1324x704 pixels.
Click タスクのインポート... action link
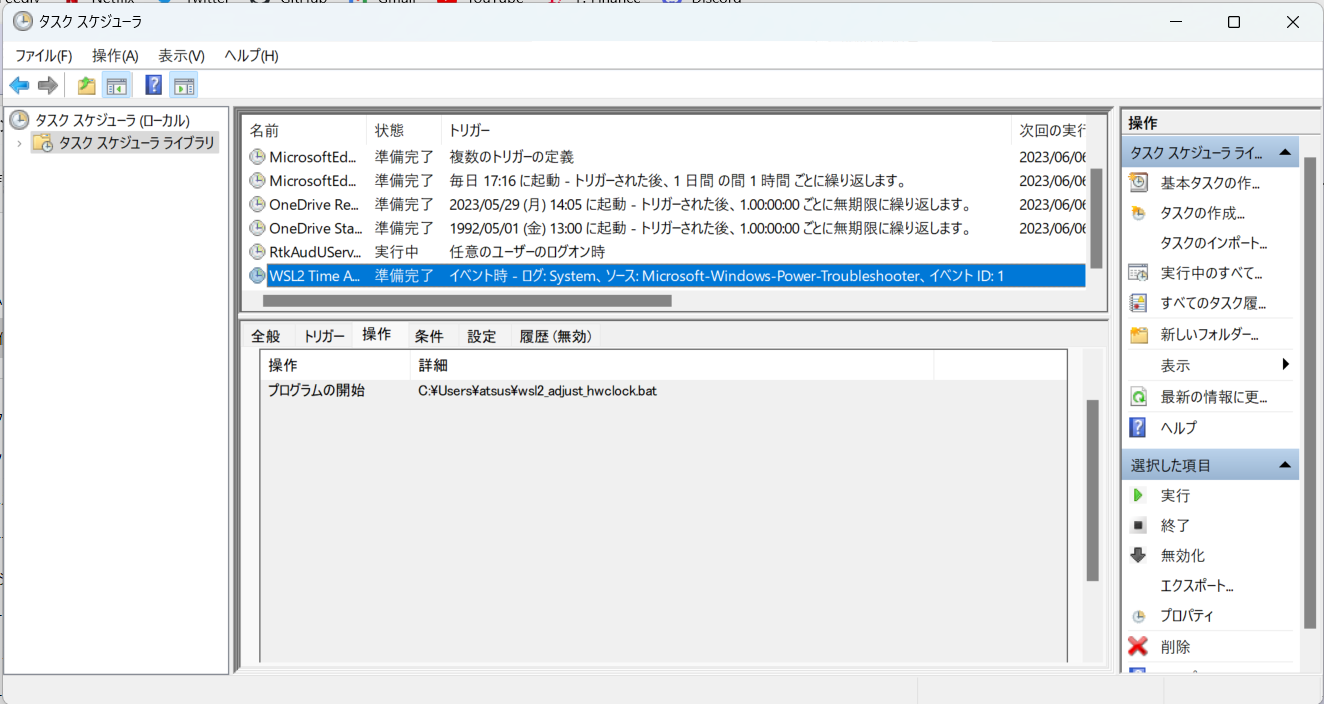click(x=1213, y=243)
